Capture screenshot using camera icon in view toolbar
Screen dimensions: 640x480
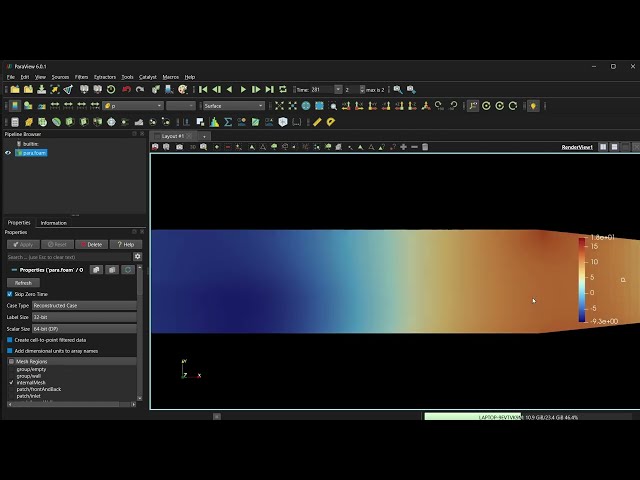(179, 147)
